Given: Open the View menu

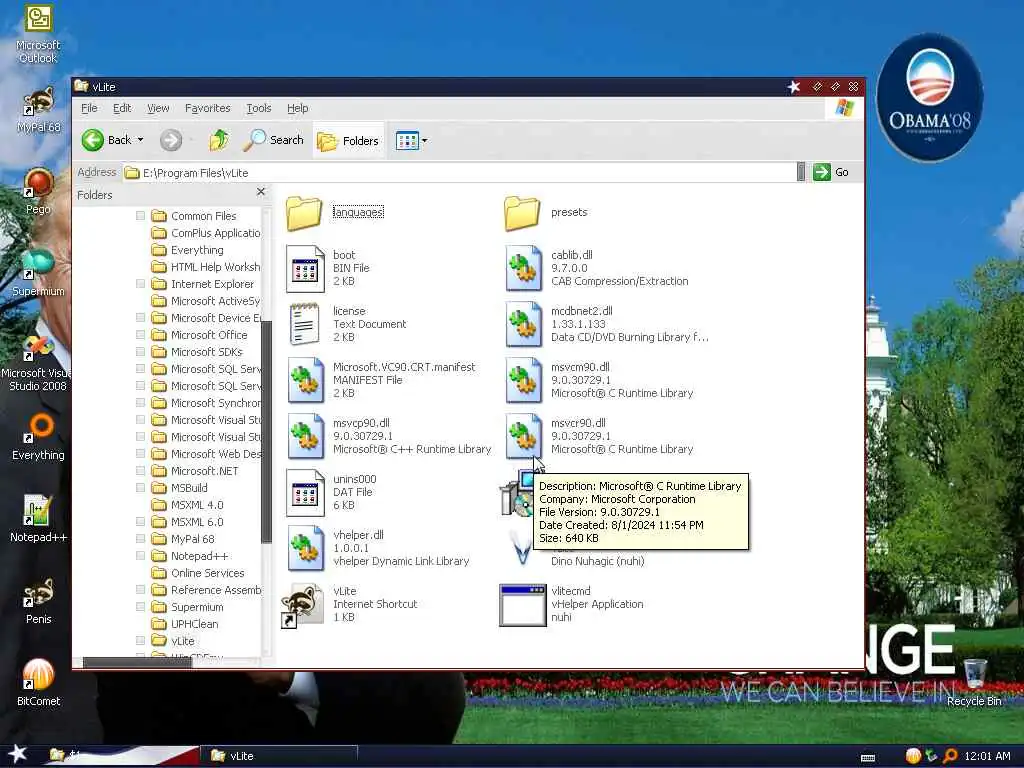Looking at the screenshot, I should (x=157, y=108).
